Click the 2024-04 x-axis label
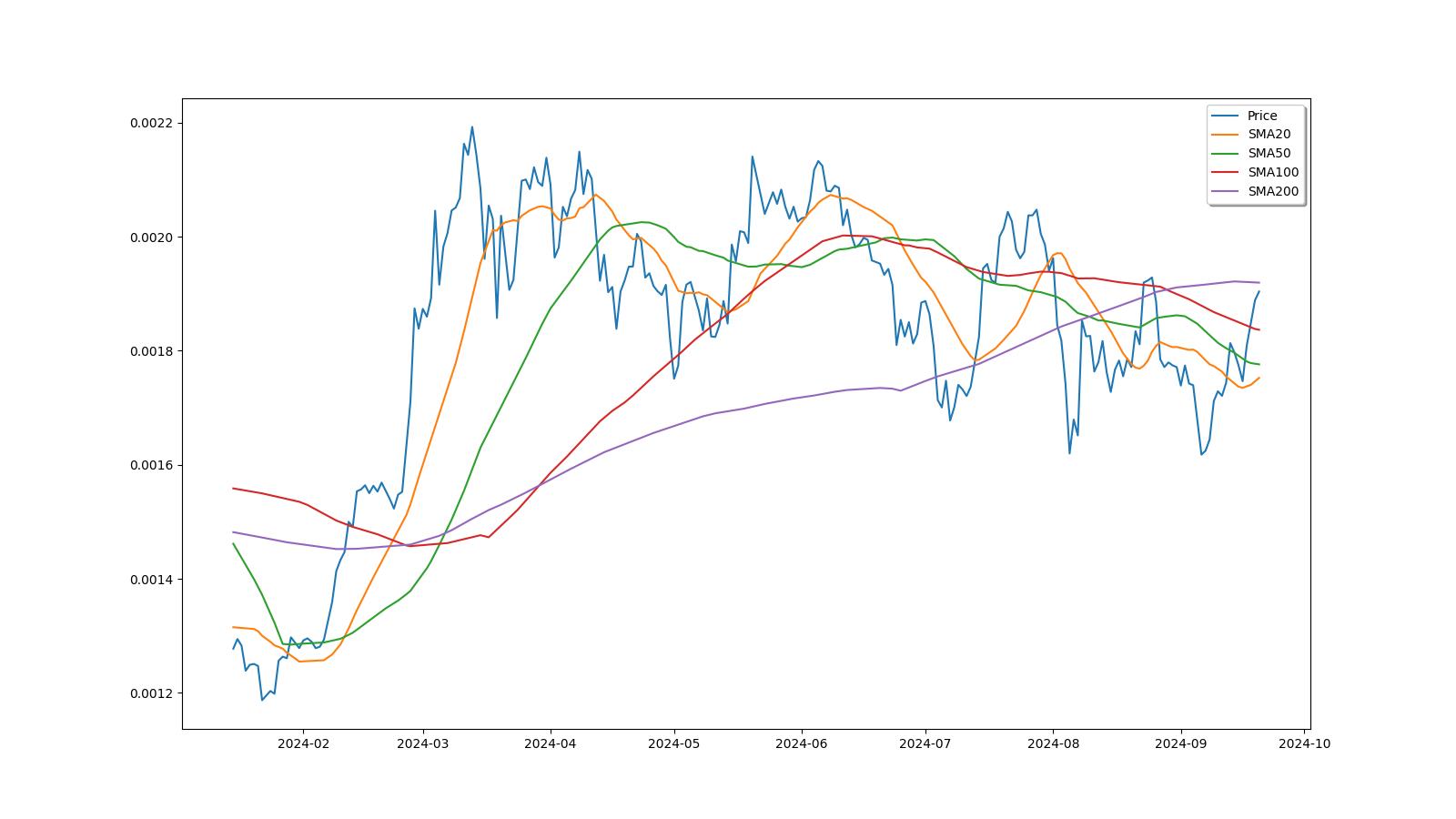 click(x=551, y=743)
